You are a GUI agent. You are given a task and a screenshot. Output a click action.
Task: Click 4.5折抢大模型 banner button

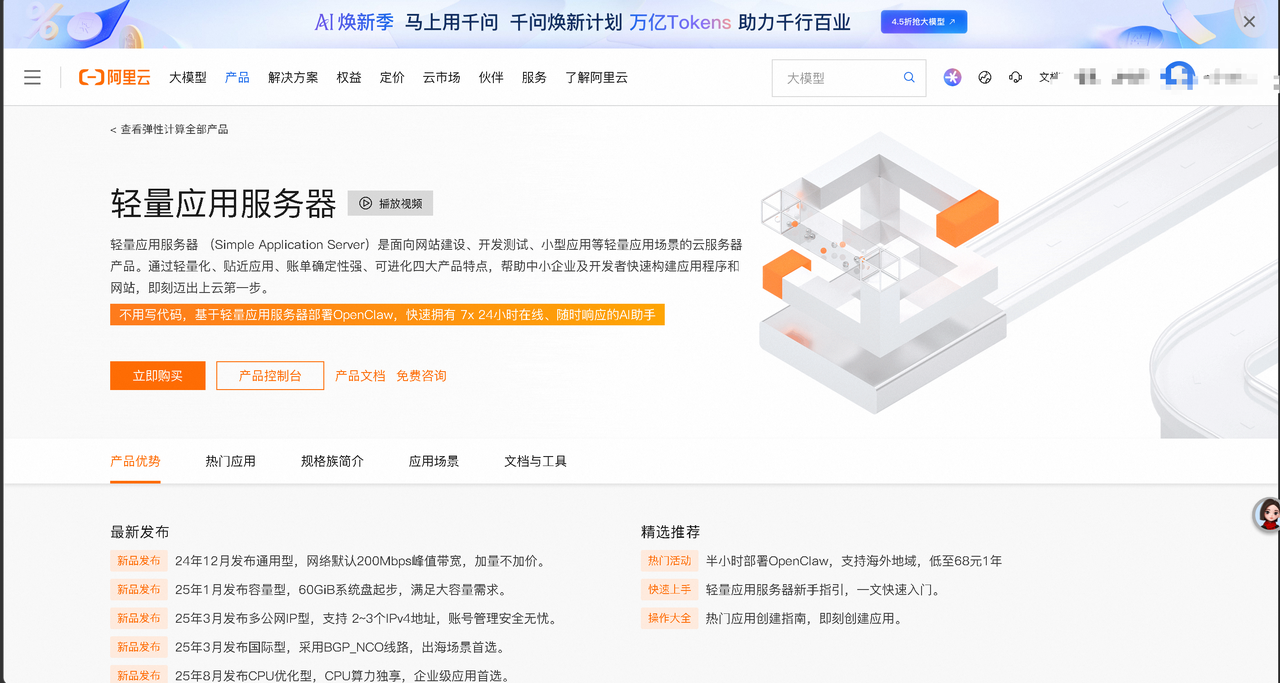(923, 21)
